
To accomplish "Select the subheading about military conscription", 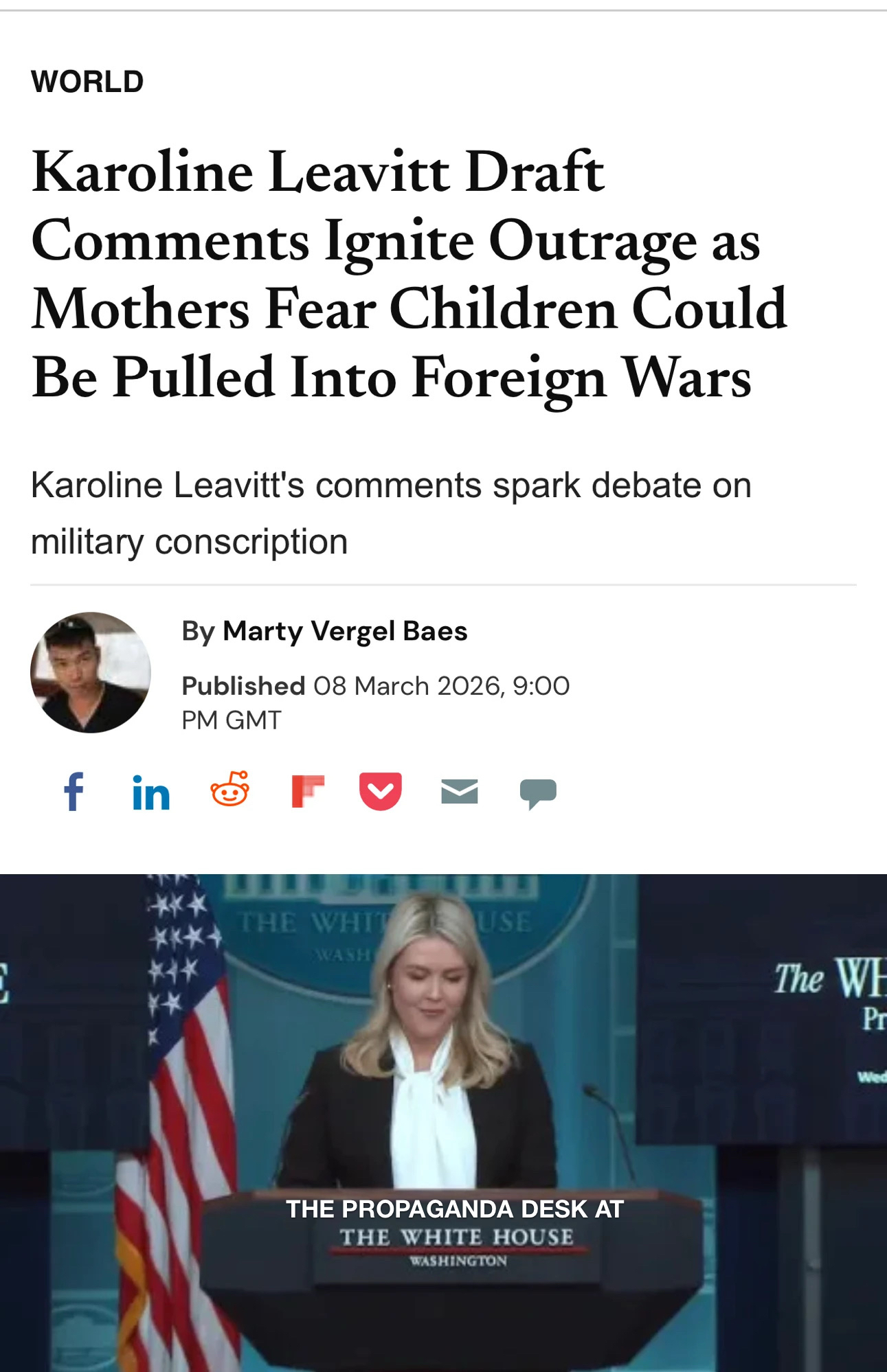I will tap(391, 513).
